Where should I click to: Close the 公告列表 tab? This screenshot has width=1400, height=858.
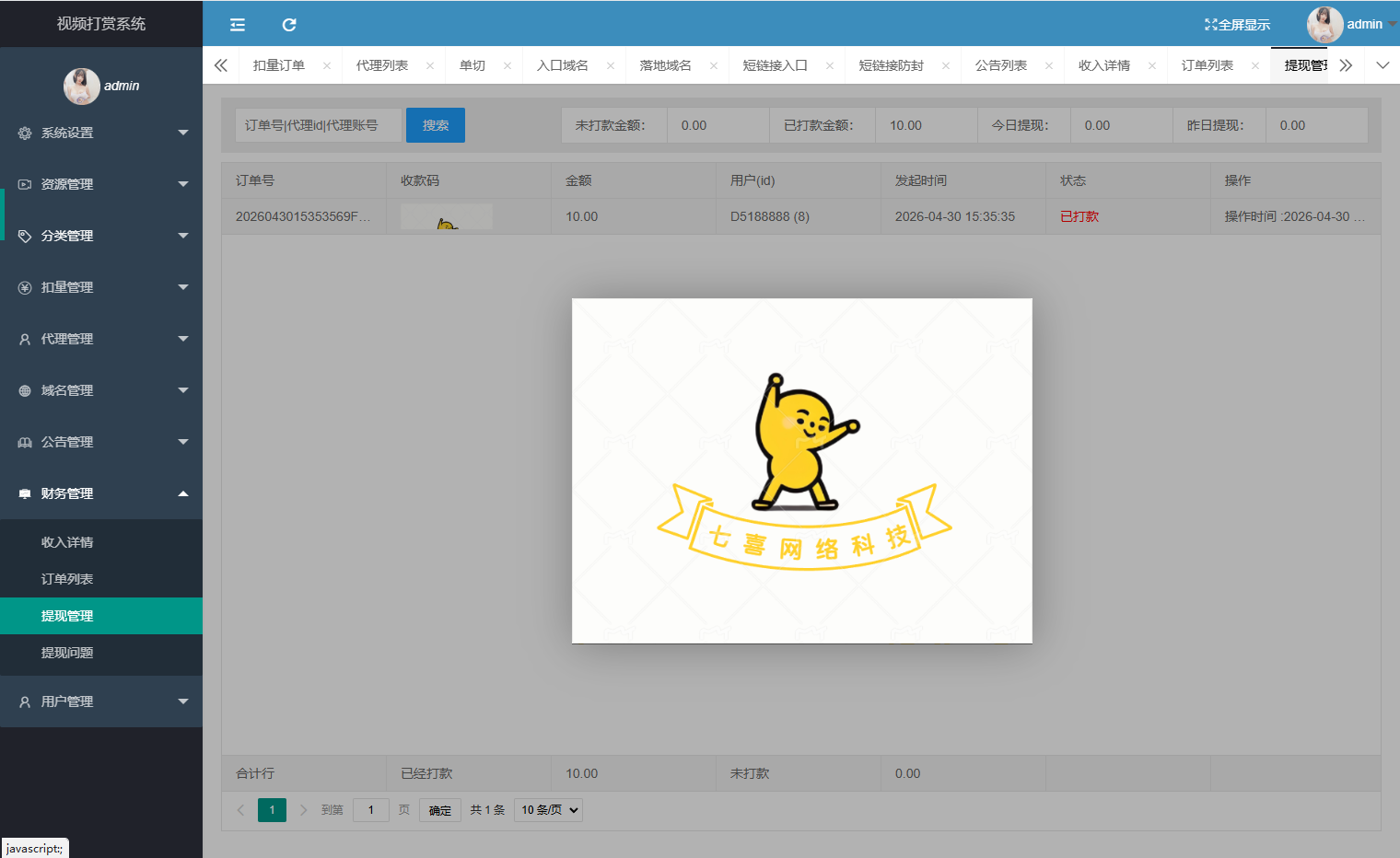(x=1049, y=65)
